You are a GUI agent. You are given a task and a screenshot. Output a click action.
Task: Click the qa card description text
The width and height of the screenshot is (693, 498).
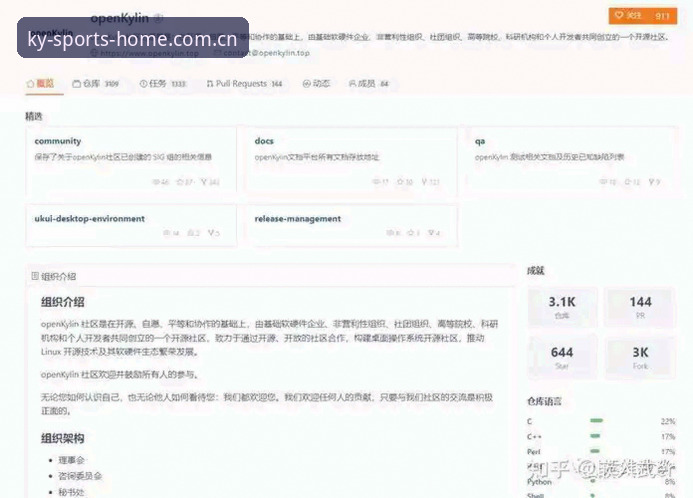[x=549, y=157]
